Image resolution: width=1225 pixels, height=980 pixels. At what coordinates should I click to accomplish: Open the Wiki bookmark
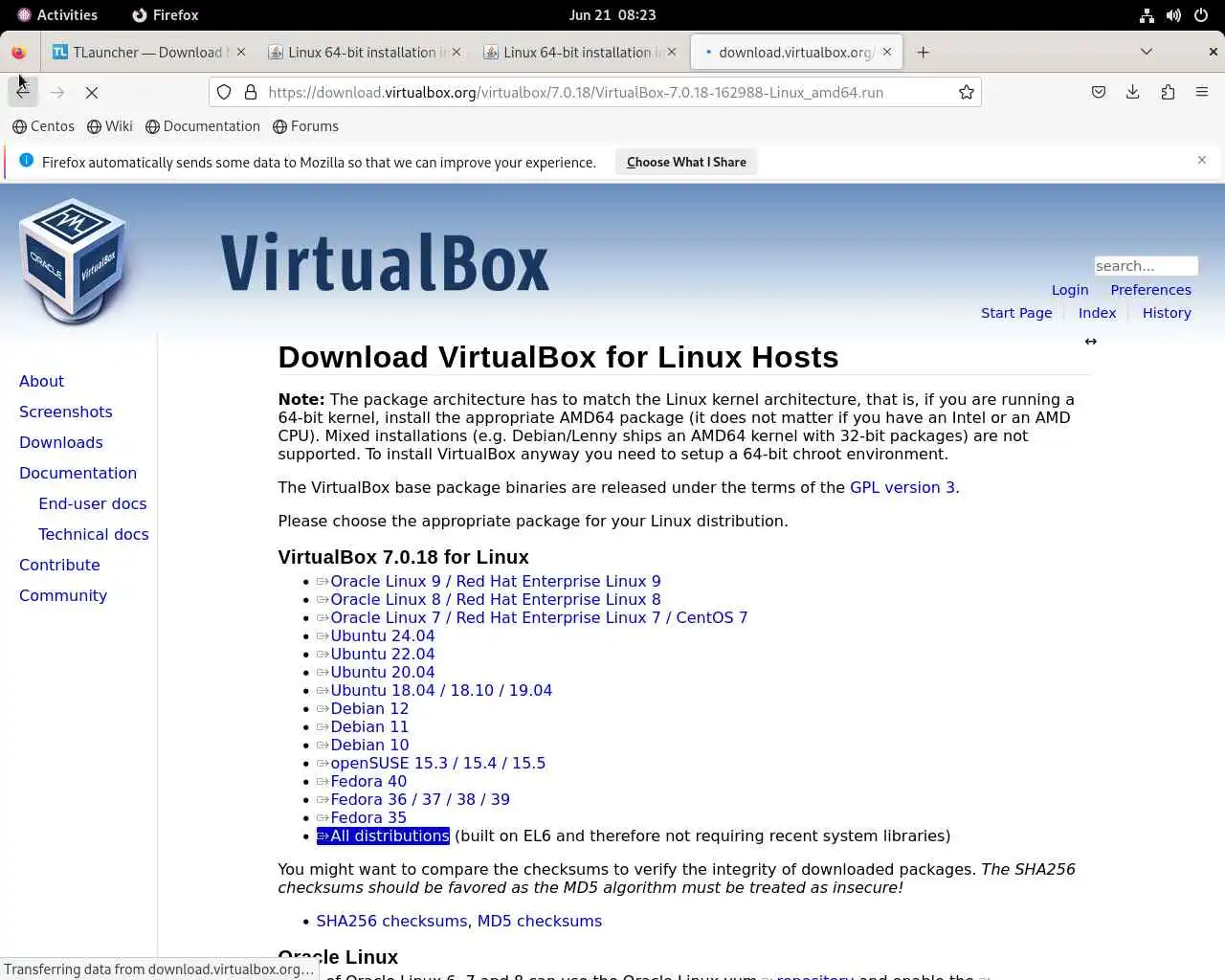tap(110, 126)
